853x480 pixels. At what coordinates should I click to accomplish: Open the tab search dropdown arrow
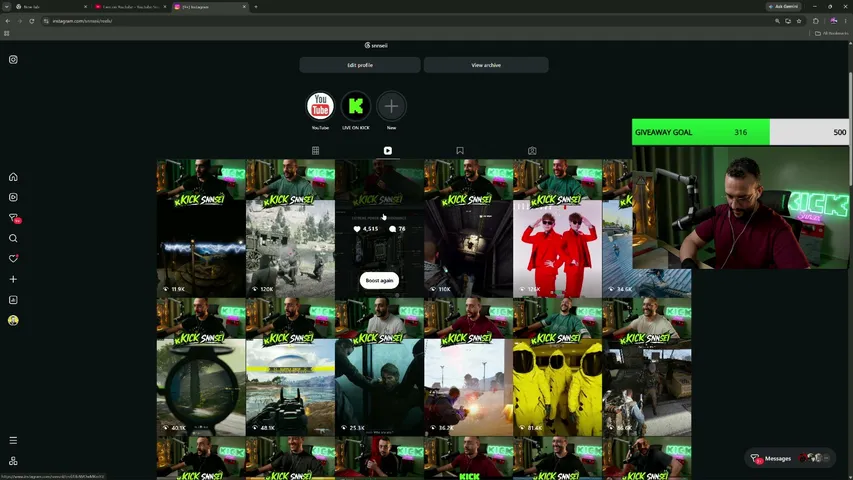(x=7, y=7)
